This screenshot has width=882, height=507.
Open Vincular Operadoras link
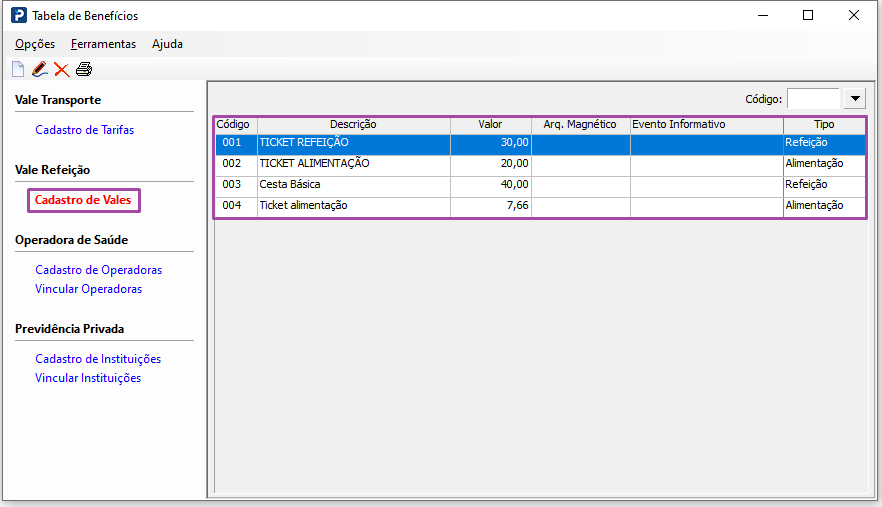(x=88, y=289)
